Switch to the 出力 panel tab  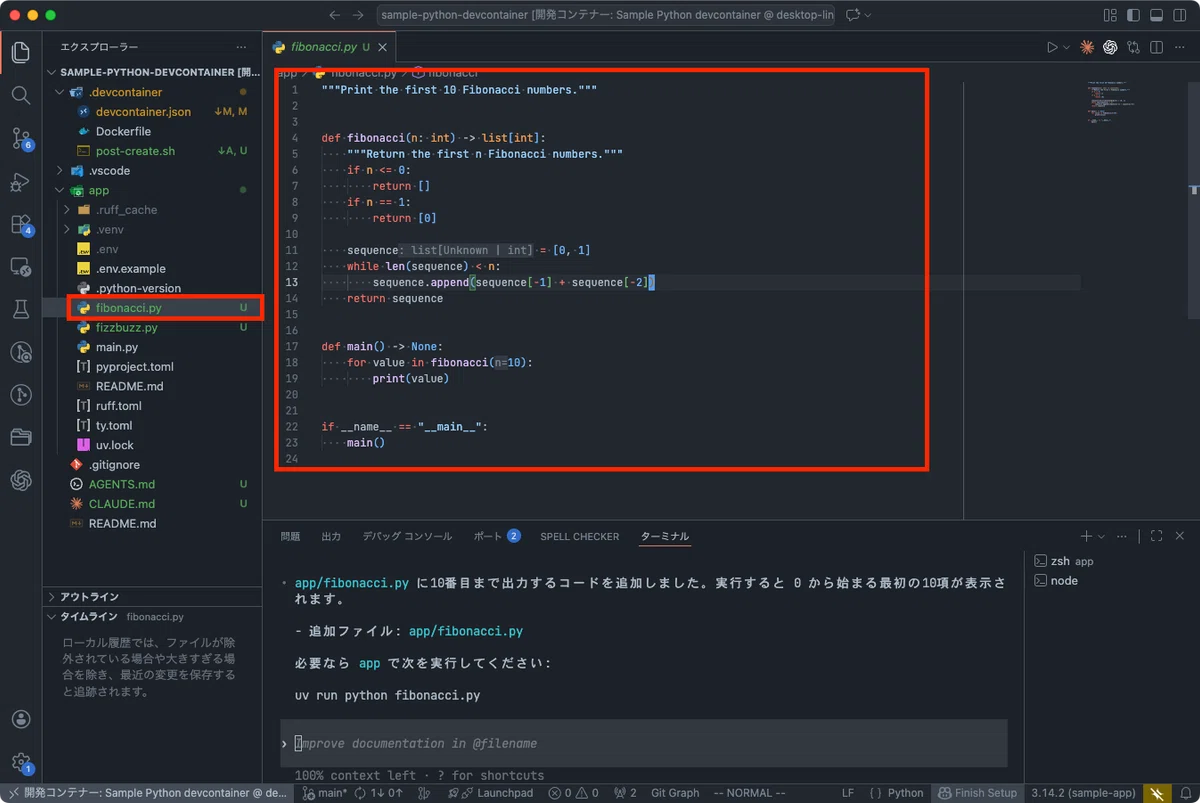(331, 536)
